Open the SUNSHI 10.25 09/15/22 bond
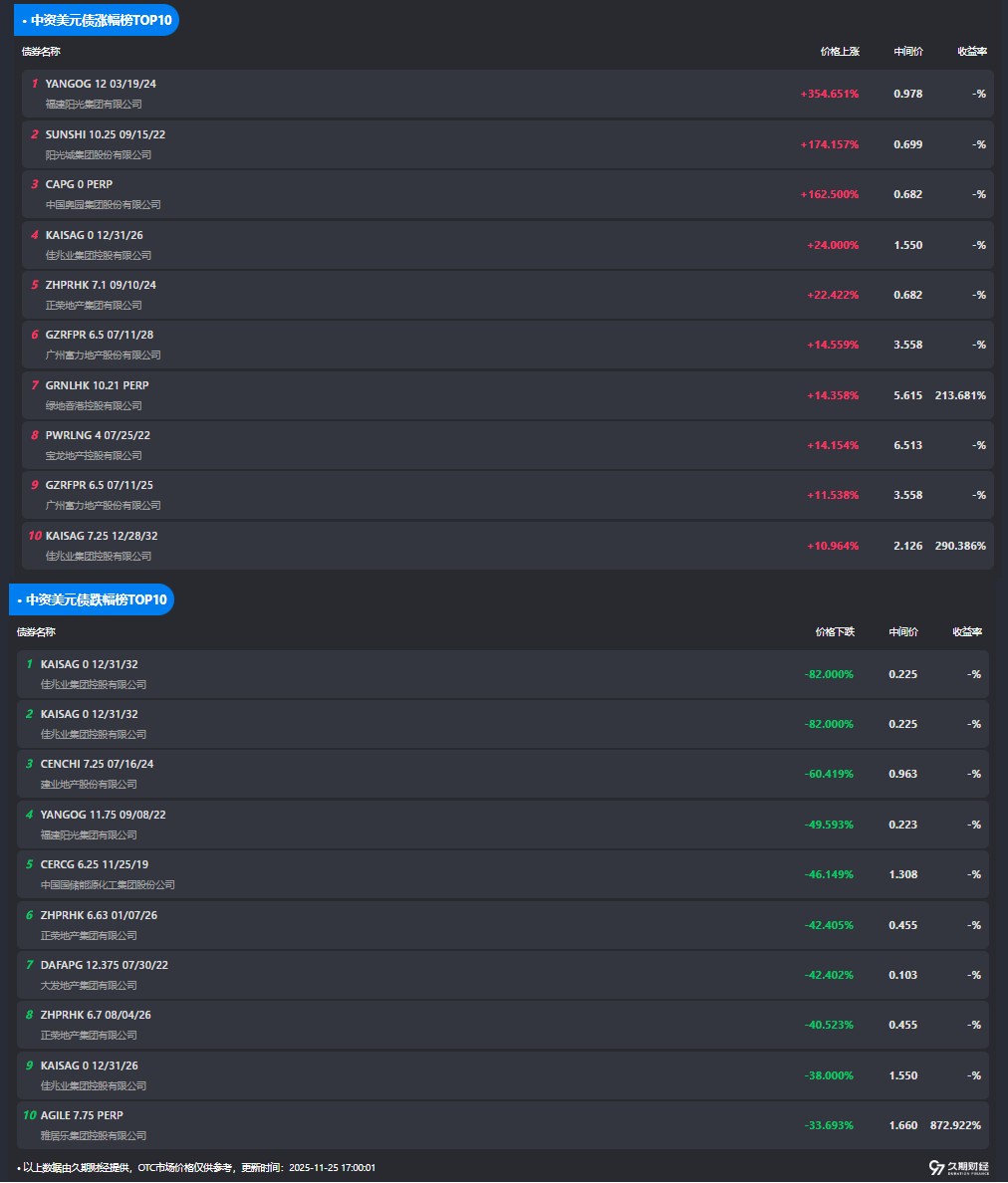The image size is (1008, 1183). pos(105,134)
